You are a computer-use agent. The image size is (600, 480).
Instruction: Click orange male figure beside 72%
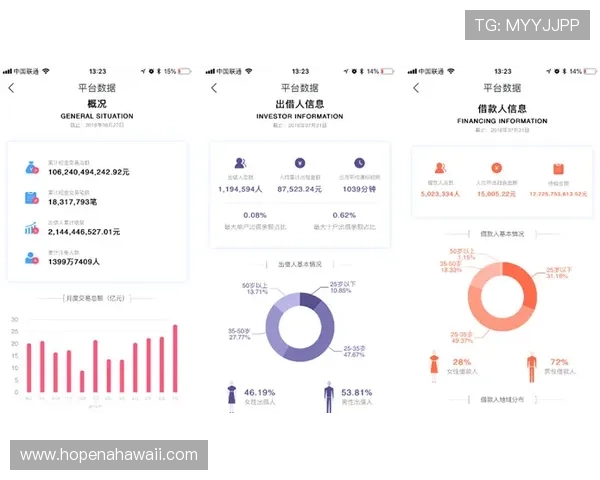[532, 367]
